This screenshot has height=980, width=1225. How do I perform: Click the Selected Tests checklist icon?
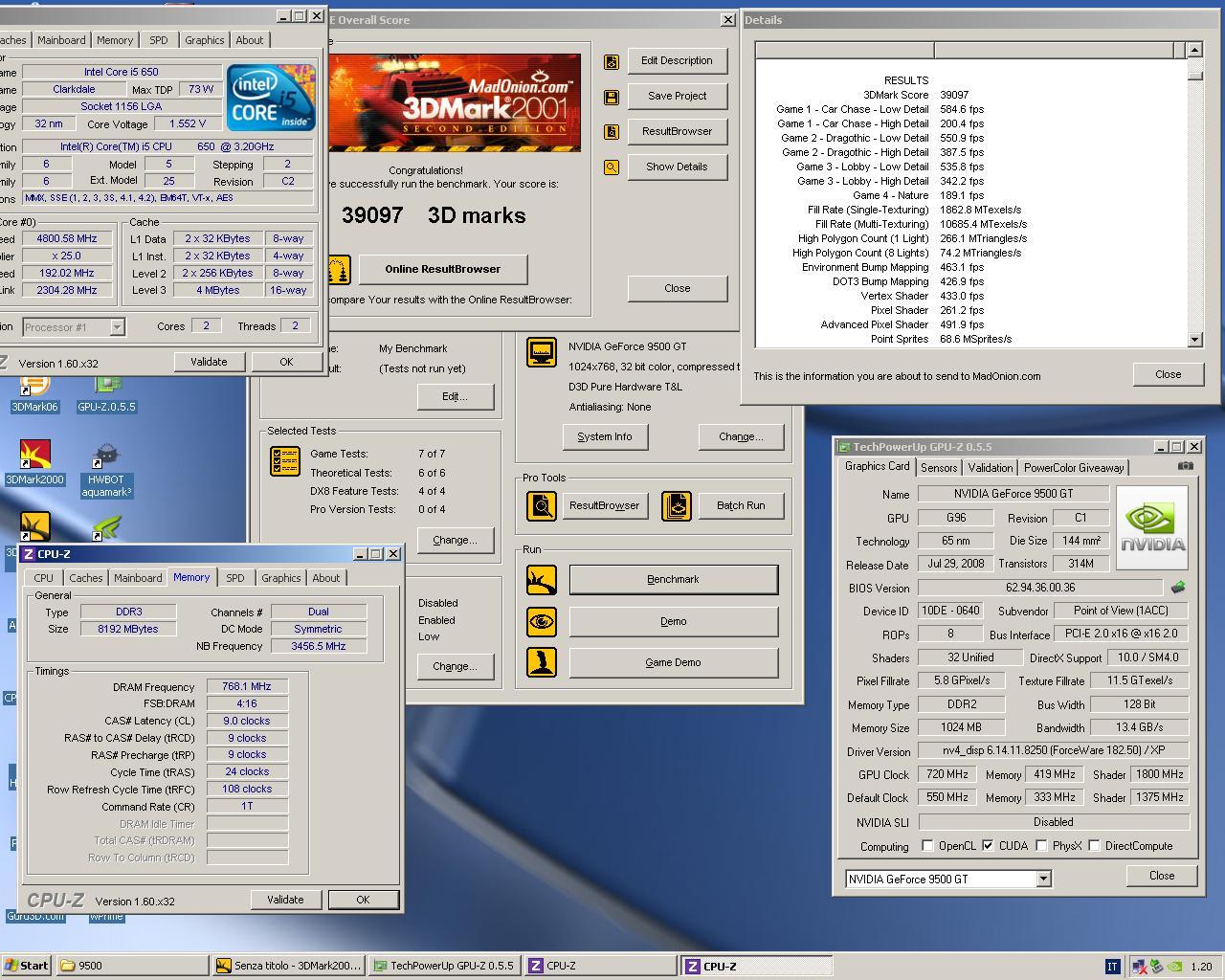coord(285,461)
